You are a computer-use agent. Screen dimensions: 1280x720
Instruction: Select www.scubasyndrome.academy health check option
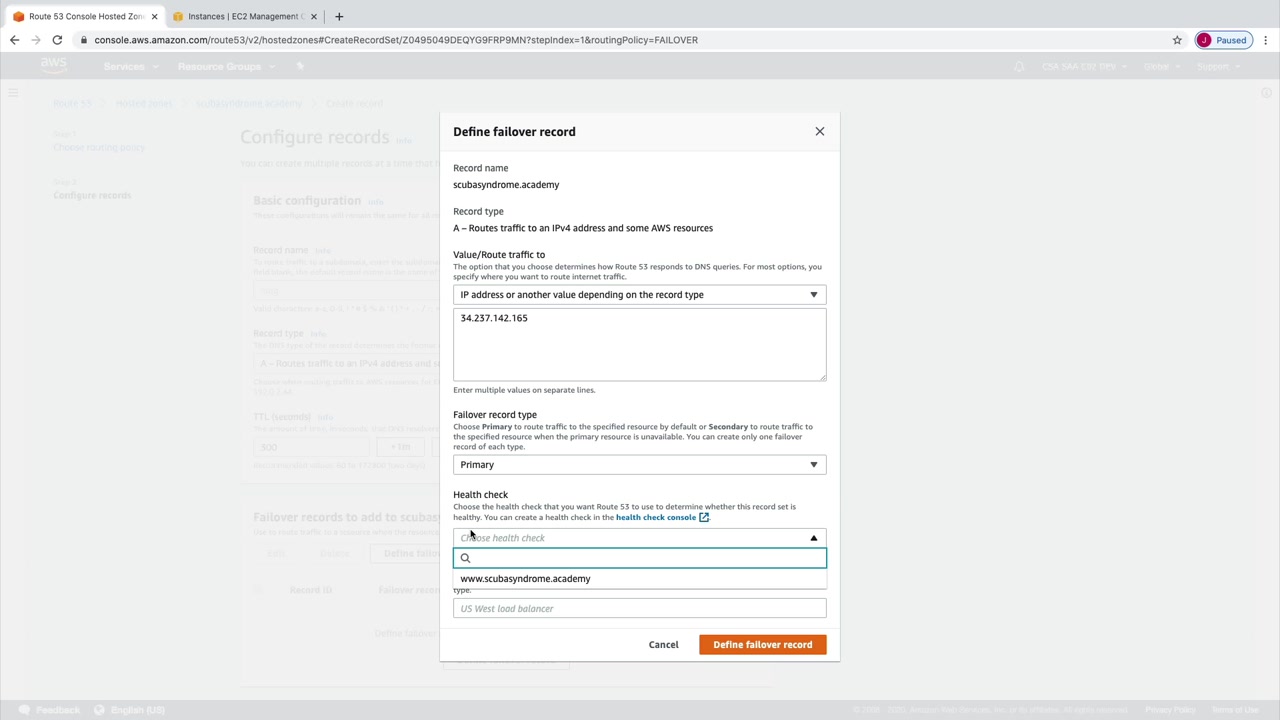coord(640,579)
